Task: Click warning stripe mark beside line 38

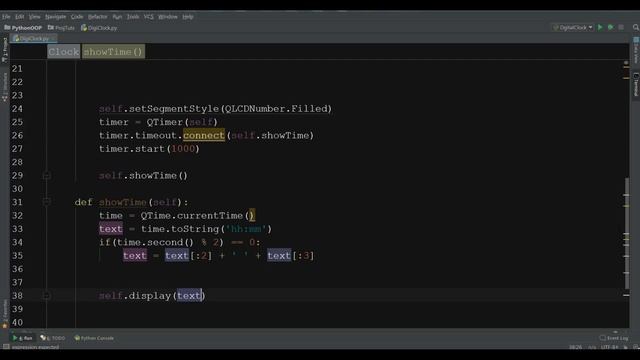Action: coord(626,295)
